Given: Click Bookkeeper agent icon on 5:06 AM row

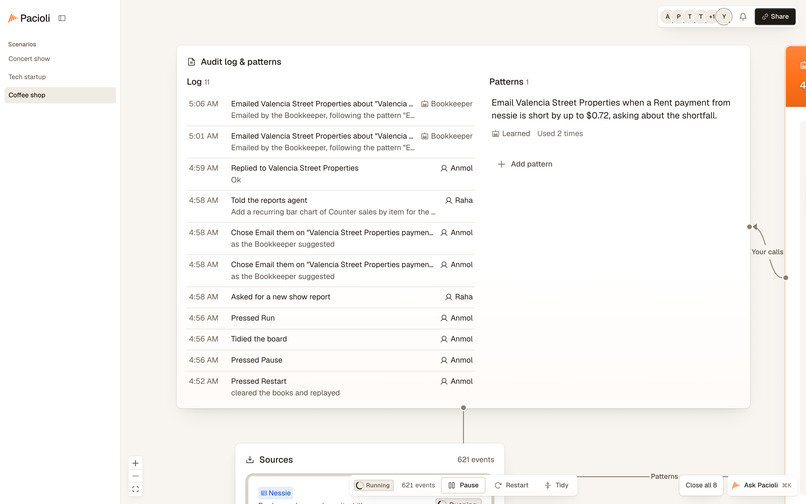Looking at the screenshot, I should 425,104.
